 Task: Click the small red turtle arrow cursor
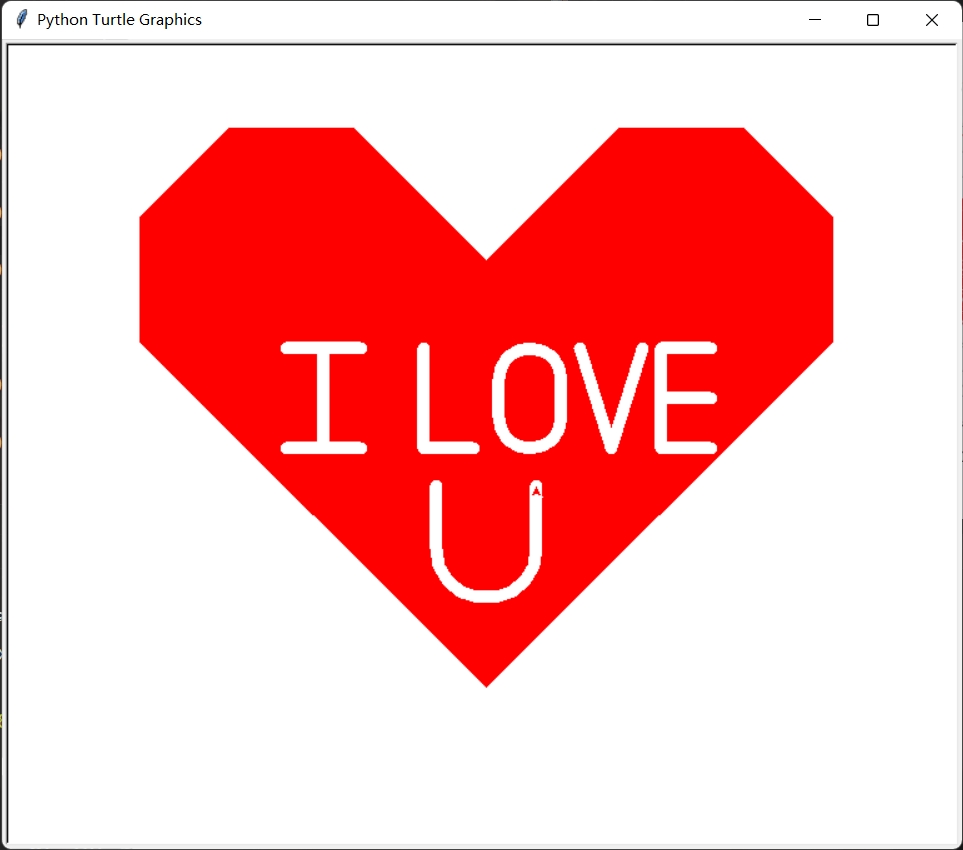pos(536,491)
